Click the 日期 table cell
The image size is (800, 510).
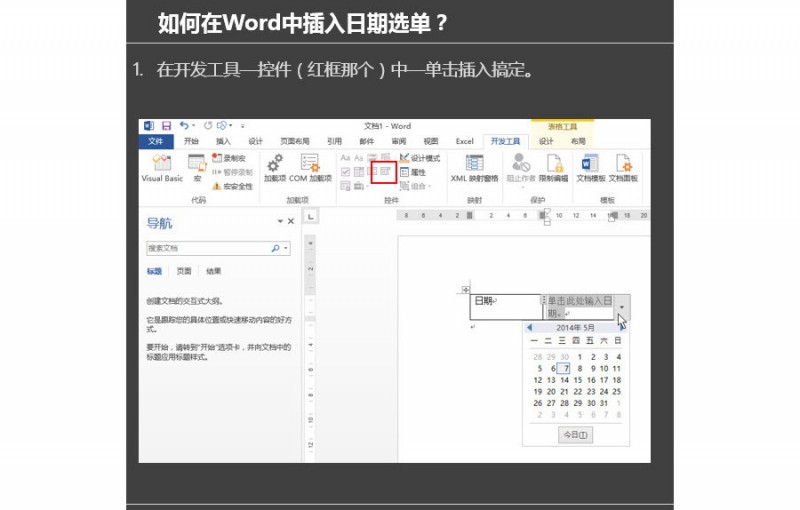click(x=506, y=307)
